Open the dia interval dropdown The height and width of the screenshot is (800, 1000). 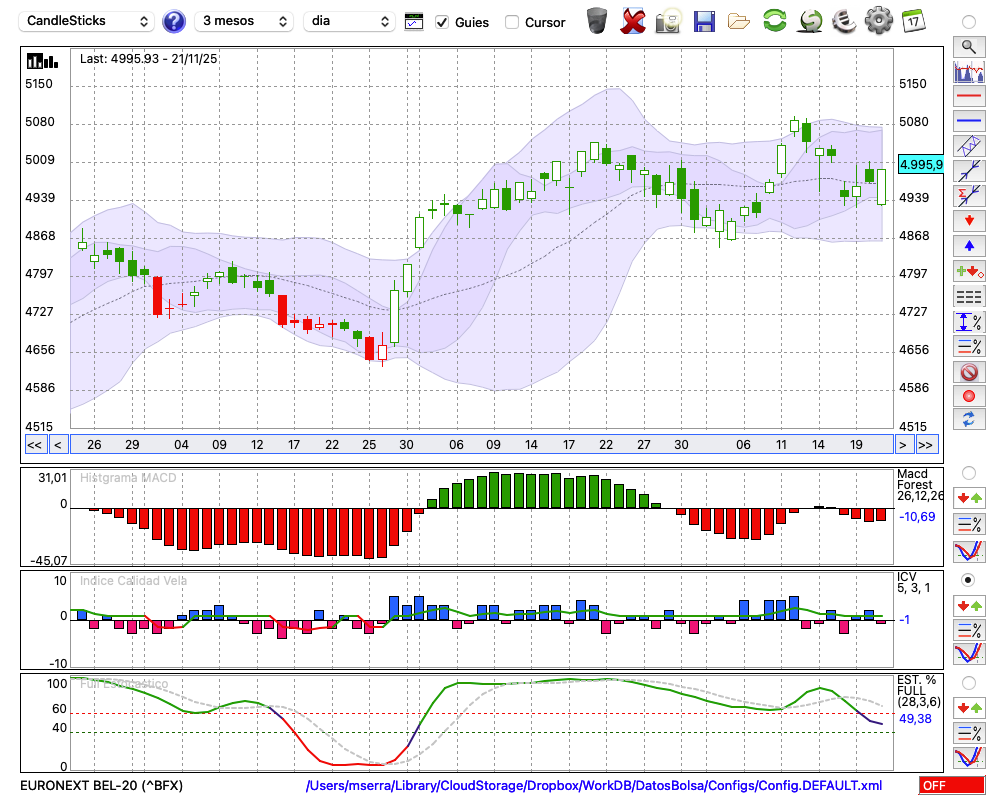(350, 21)
